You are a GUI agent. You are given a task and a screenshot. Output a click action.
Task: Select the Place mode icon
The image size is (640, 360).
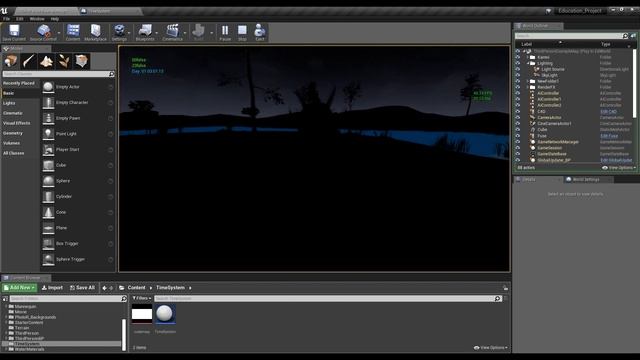pos(10,61)
